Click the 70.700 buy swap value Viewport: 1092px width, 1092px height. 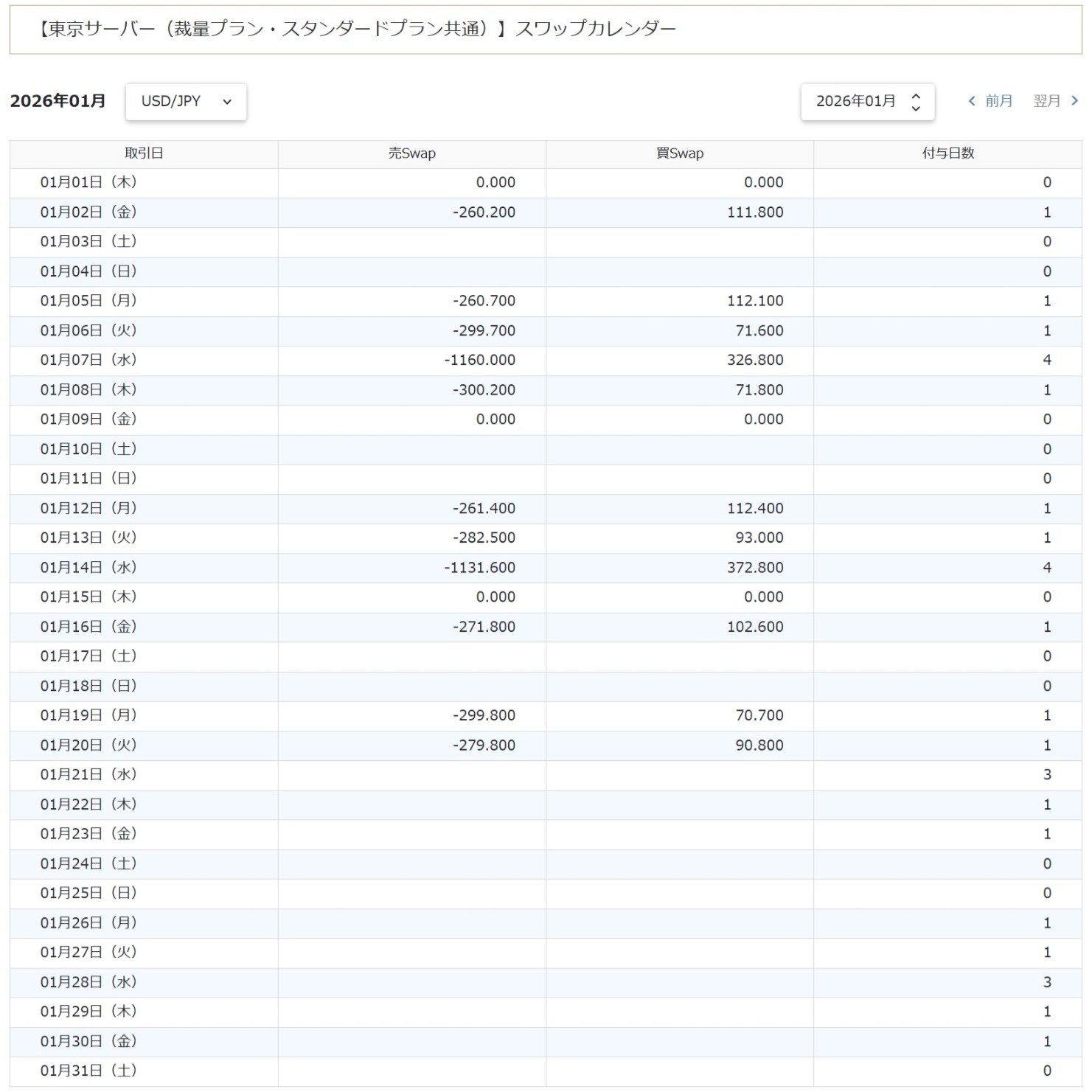[x=759, y=716]
